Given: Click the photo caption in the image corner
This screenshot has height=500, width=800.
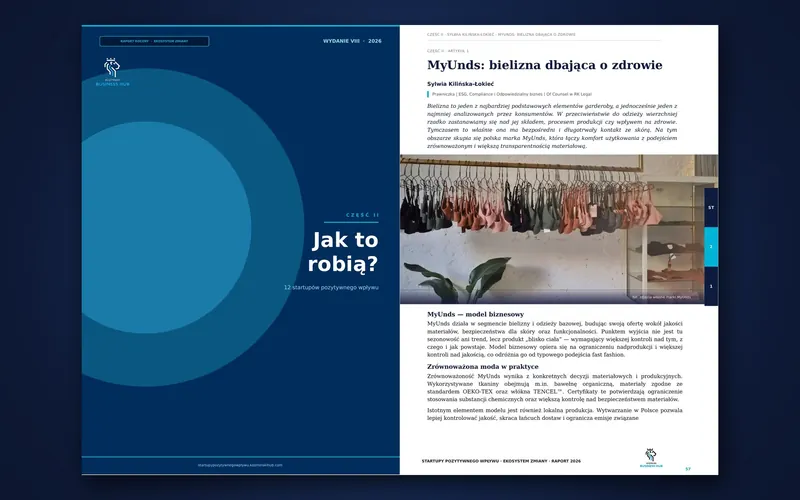Looking at the screenshot, I should tap(661, 297).
